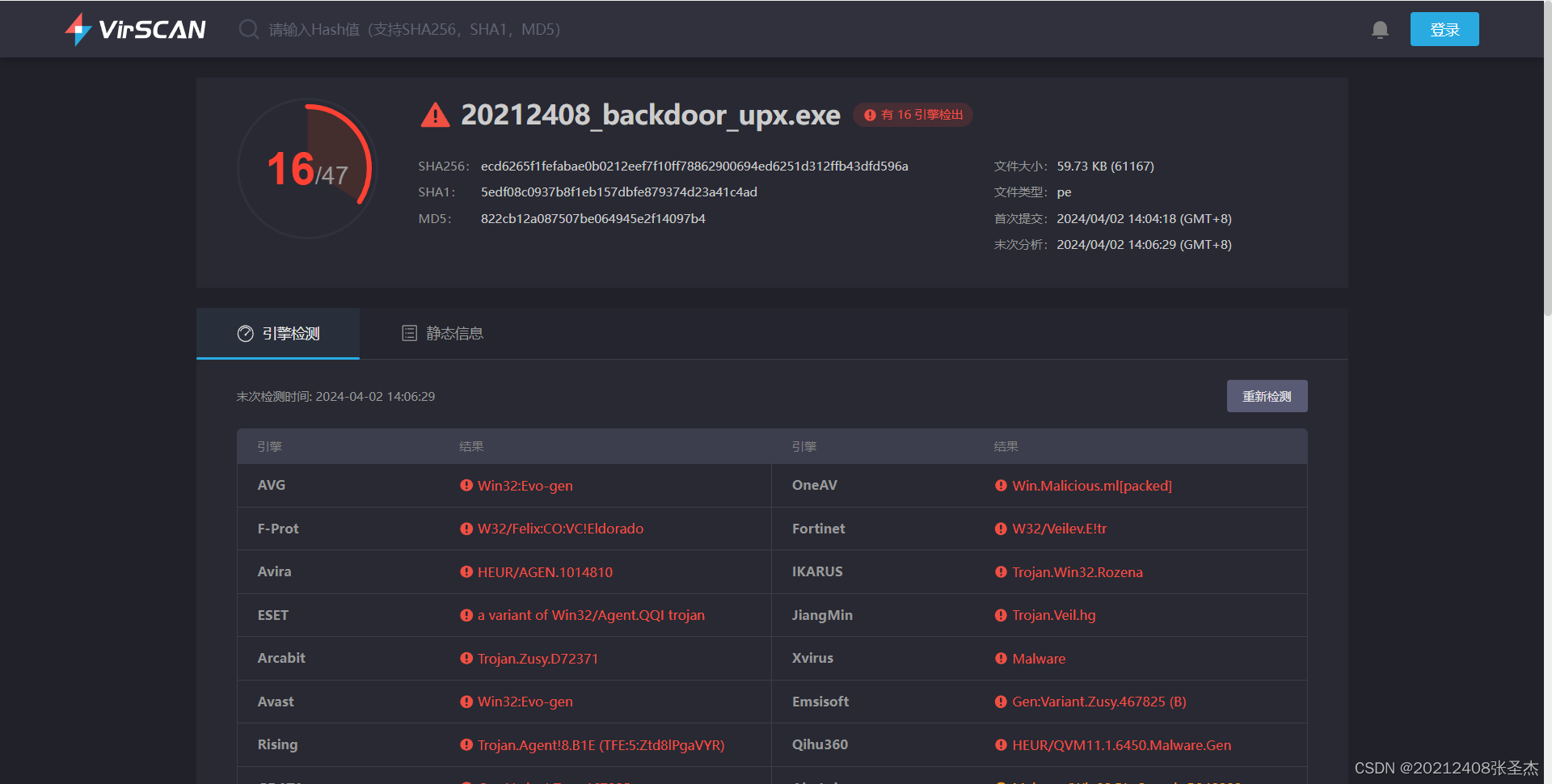This screenshot has width=1552, height=784.
Task: Click the alert icon in the AVG row
Action: click(x=466, y=486)
